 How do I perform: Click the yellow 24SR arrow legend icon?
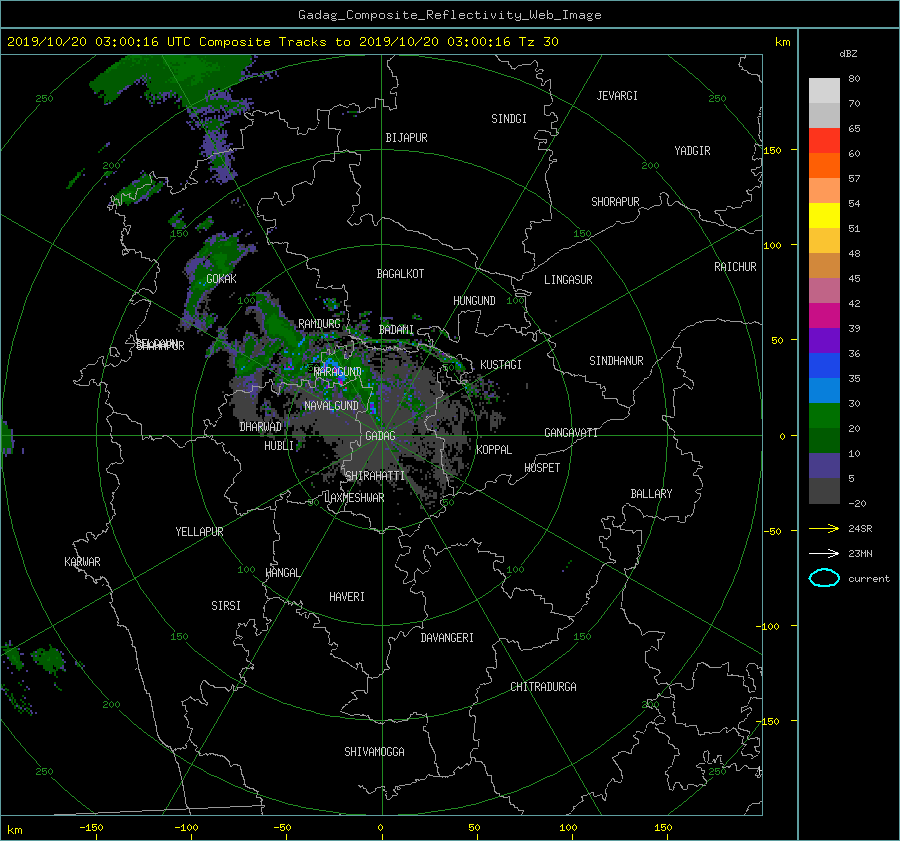point(824,528)
